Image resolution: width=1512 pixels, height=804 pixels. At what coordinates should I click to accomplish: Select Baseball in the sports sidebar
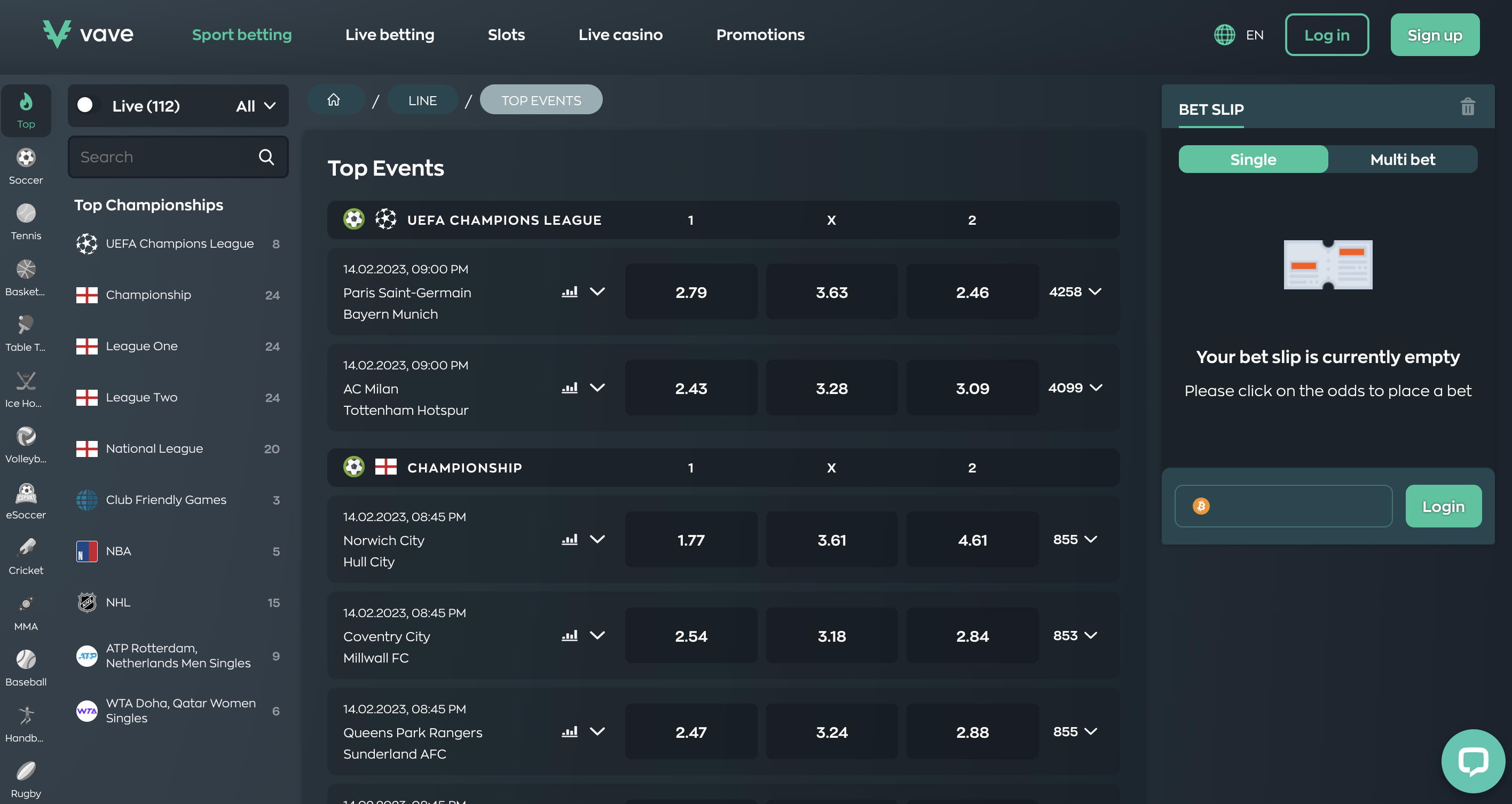(26, 668)
